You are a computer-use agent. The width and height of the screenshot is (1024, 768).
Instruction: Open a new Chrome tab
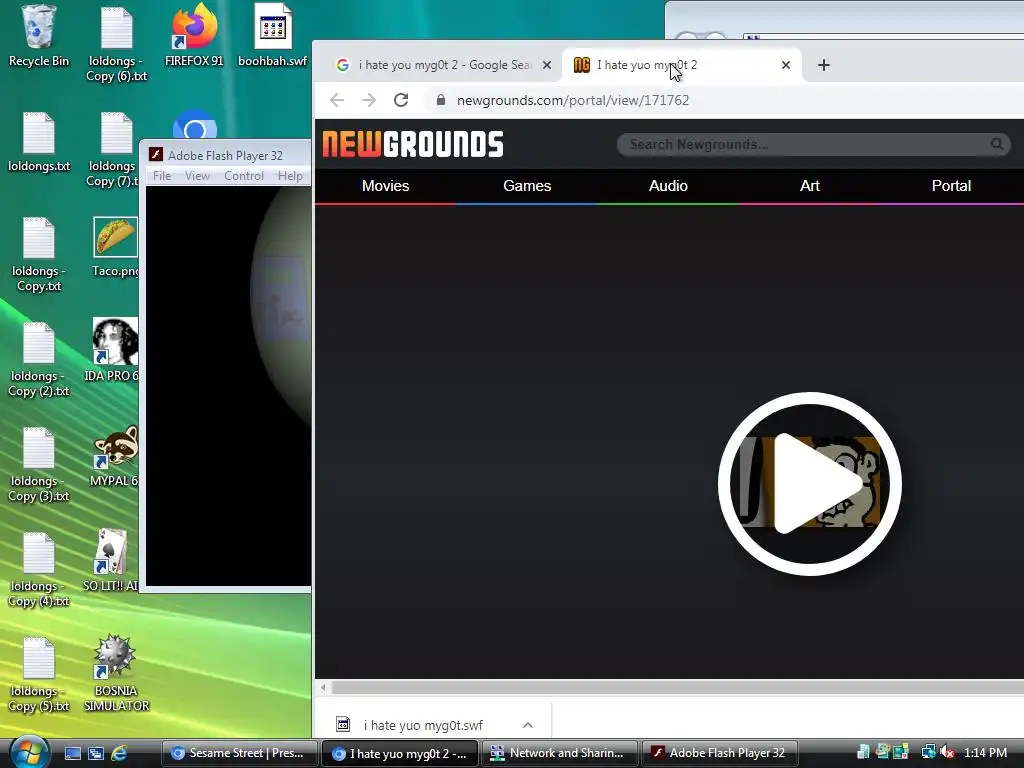824,65
